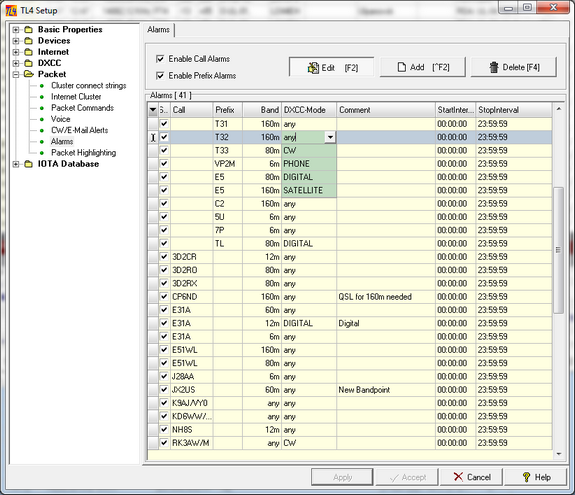The height and width of the screenshot is (495, 575).
Task: Open Packet Highlighting settings
Action: (x=83, y=153)
